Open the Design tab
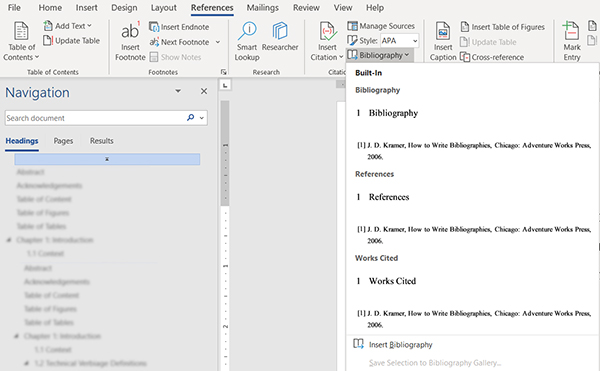This screenshot has width=600, height=371. (124, 8)
